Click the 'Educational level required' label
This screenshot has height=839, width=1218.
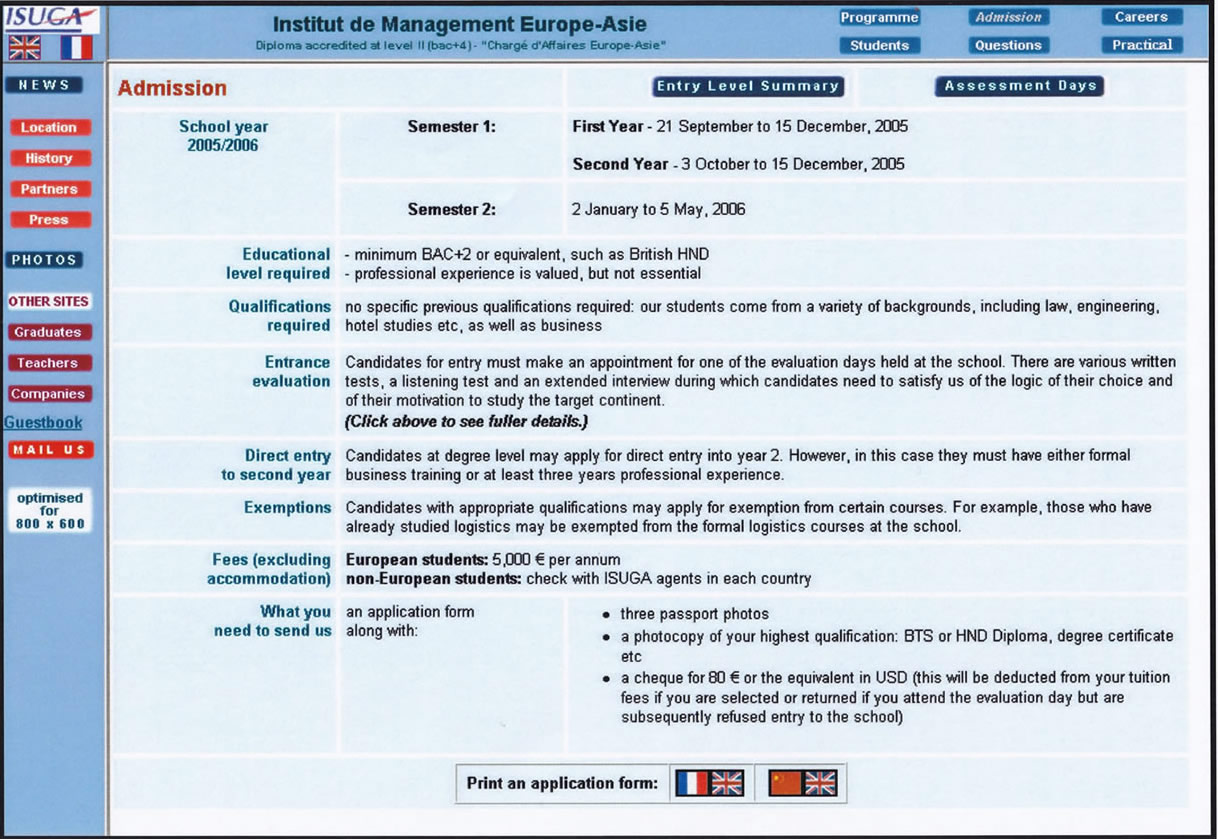click(278, 264)
